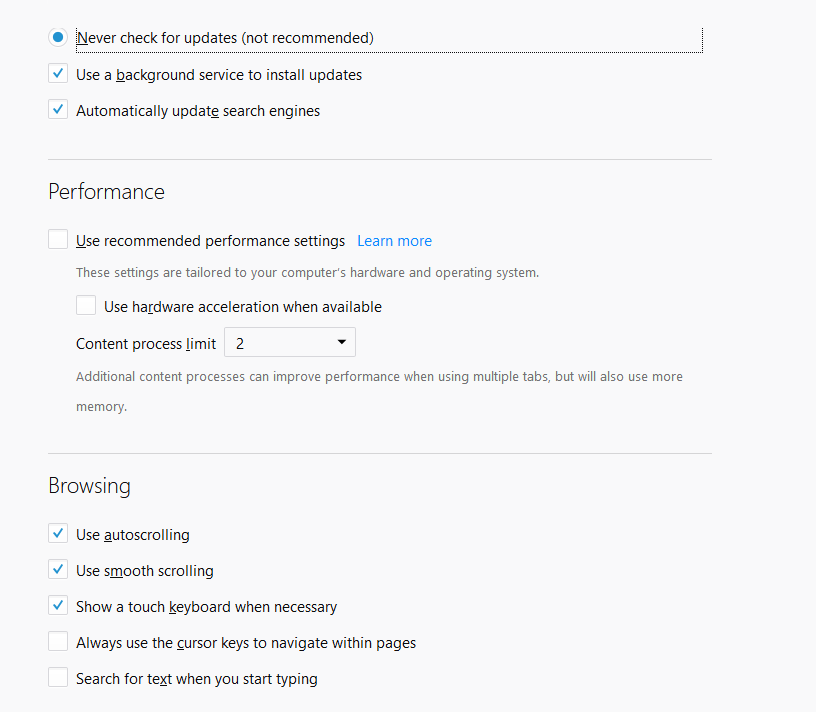Open the Learn more link
The width and height of the screenshot is (816, 712).
coord(394,241)
